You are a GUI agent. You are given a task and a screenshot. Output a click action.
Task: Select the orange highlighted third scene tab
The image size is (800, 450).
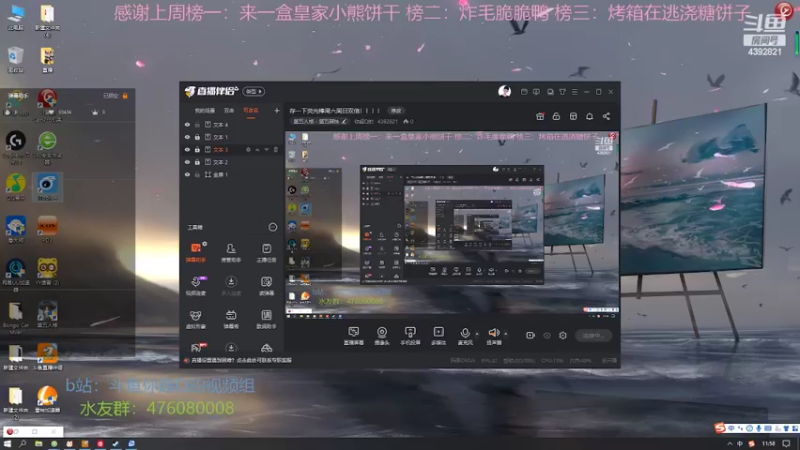tap(251, 111)
